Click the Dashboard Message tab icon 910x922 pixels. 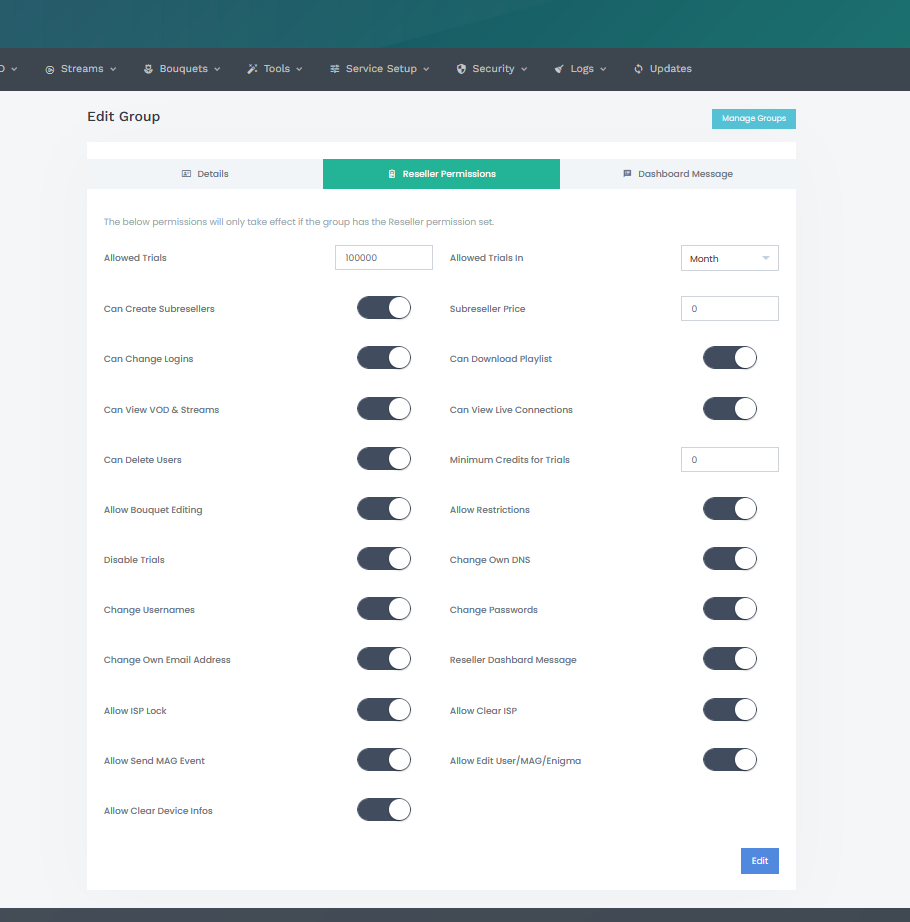[x=627, y=174]
